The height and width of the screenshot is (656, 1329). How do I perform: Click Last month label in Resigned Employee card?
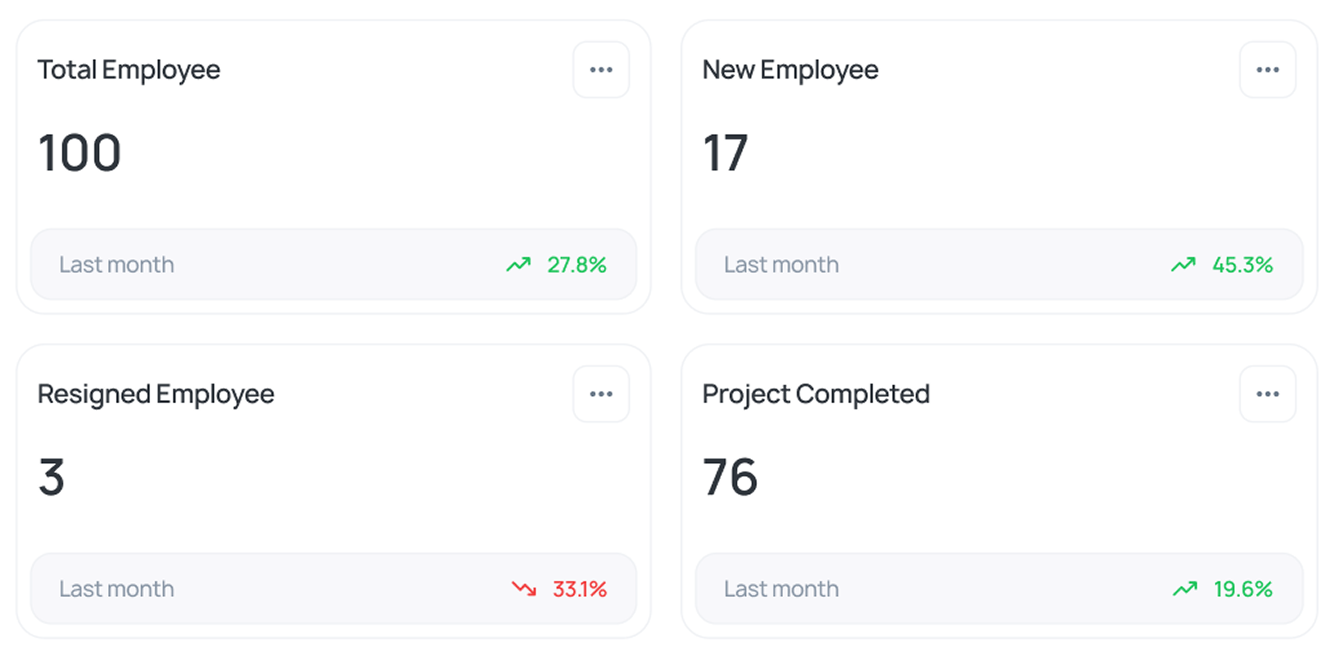coord(116,589)
